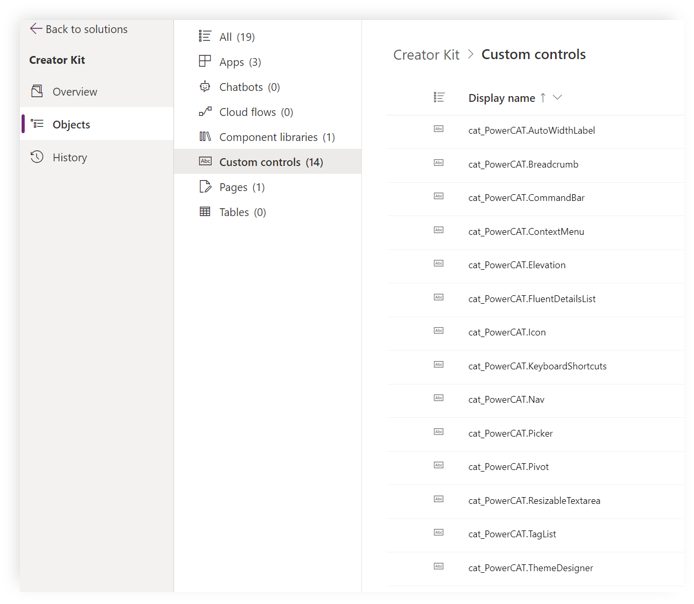This screenshot has width=694, height=604.
Task: Open cat_PowerCAT.Picker row
Action: pos(536,434)
